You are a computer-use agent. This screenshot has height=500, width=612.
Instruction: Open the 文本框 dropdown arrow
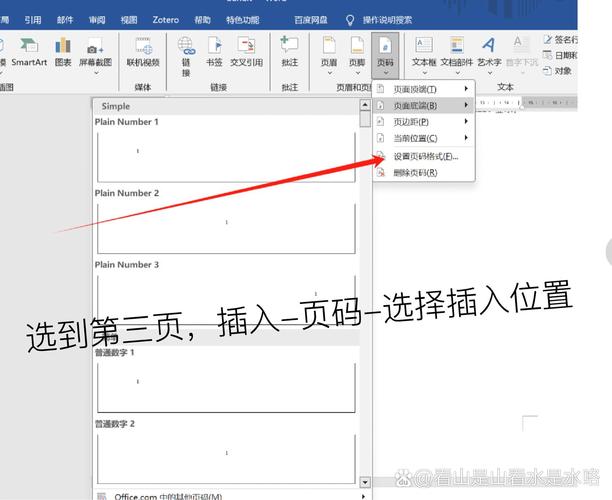pyautogui.click(x=425, y=73)
